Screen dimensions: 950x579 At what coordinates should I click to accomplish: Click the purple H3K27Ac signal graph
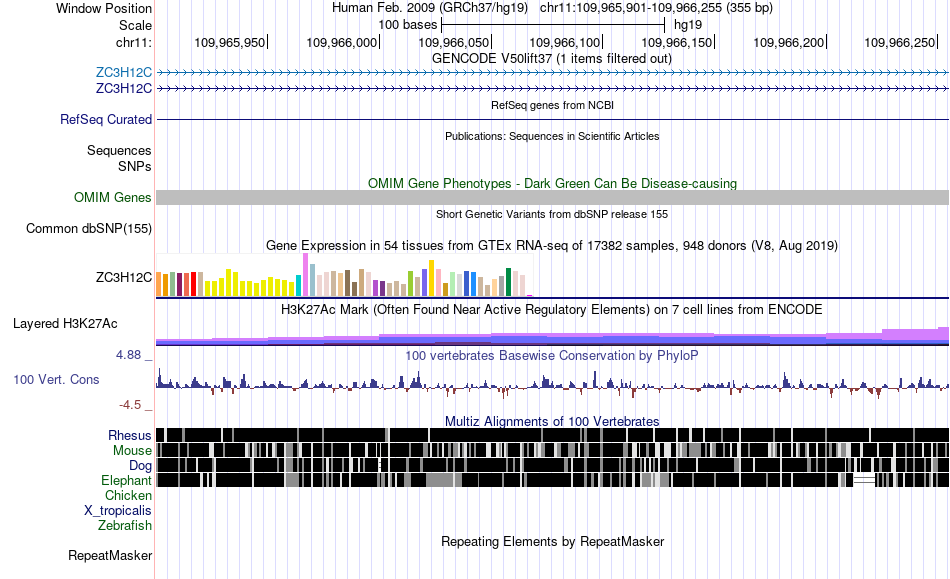click(553, 337)
